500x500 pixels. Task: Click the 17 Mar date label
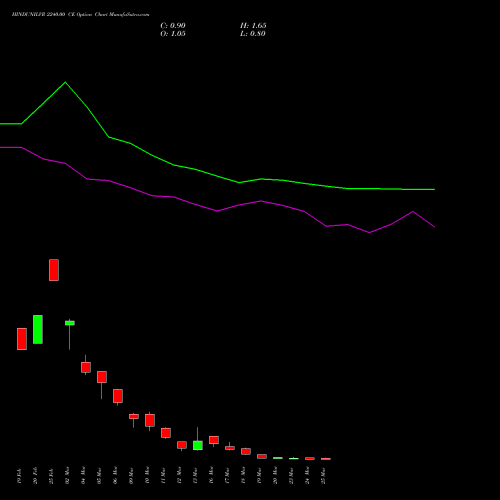click(x=227, y=476)
